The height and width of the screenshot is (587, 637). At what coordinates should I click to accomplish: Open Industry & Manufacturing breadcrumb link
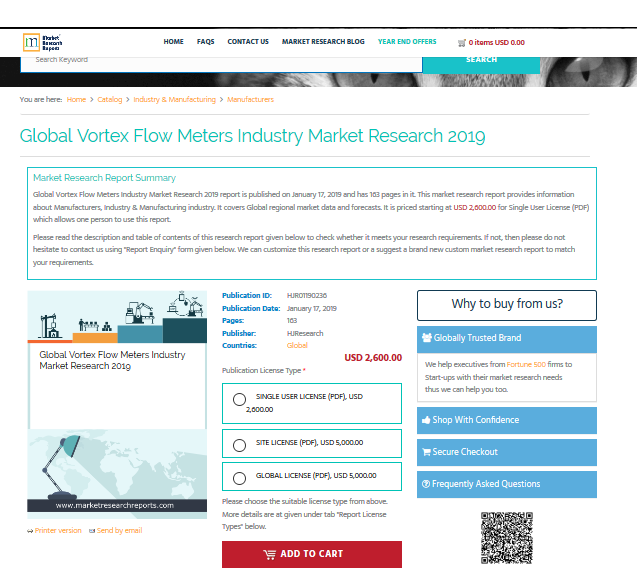click(175, 100)
